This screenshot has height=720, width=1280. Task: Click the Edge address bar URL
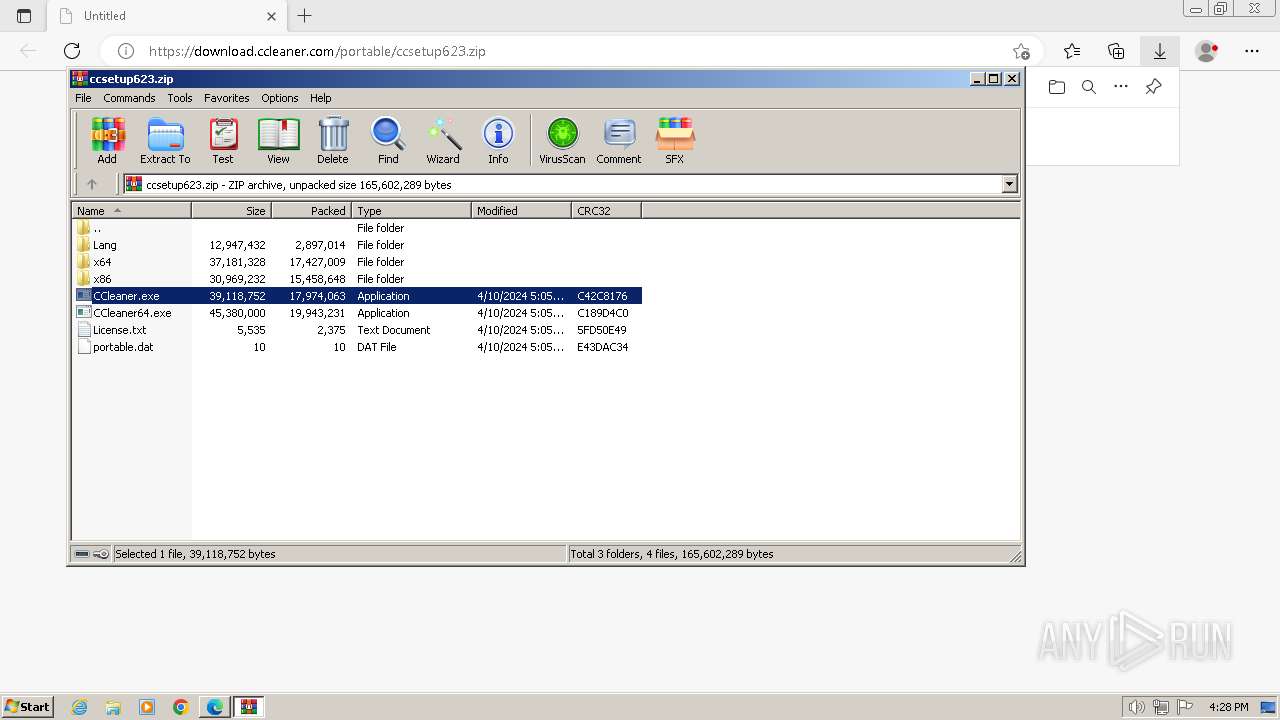tap(317, 51)
